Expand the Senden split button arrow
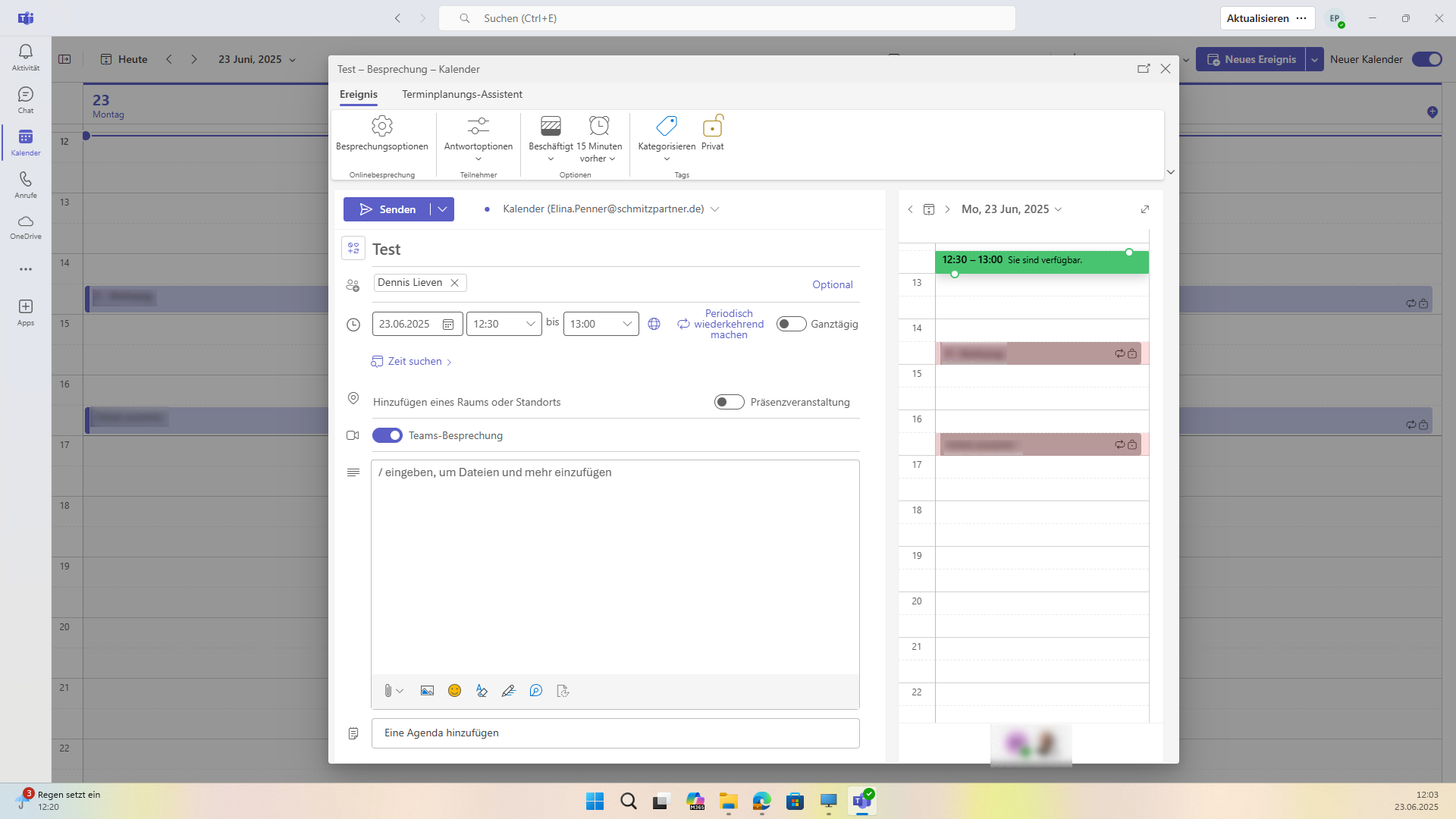 [442, 209]
